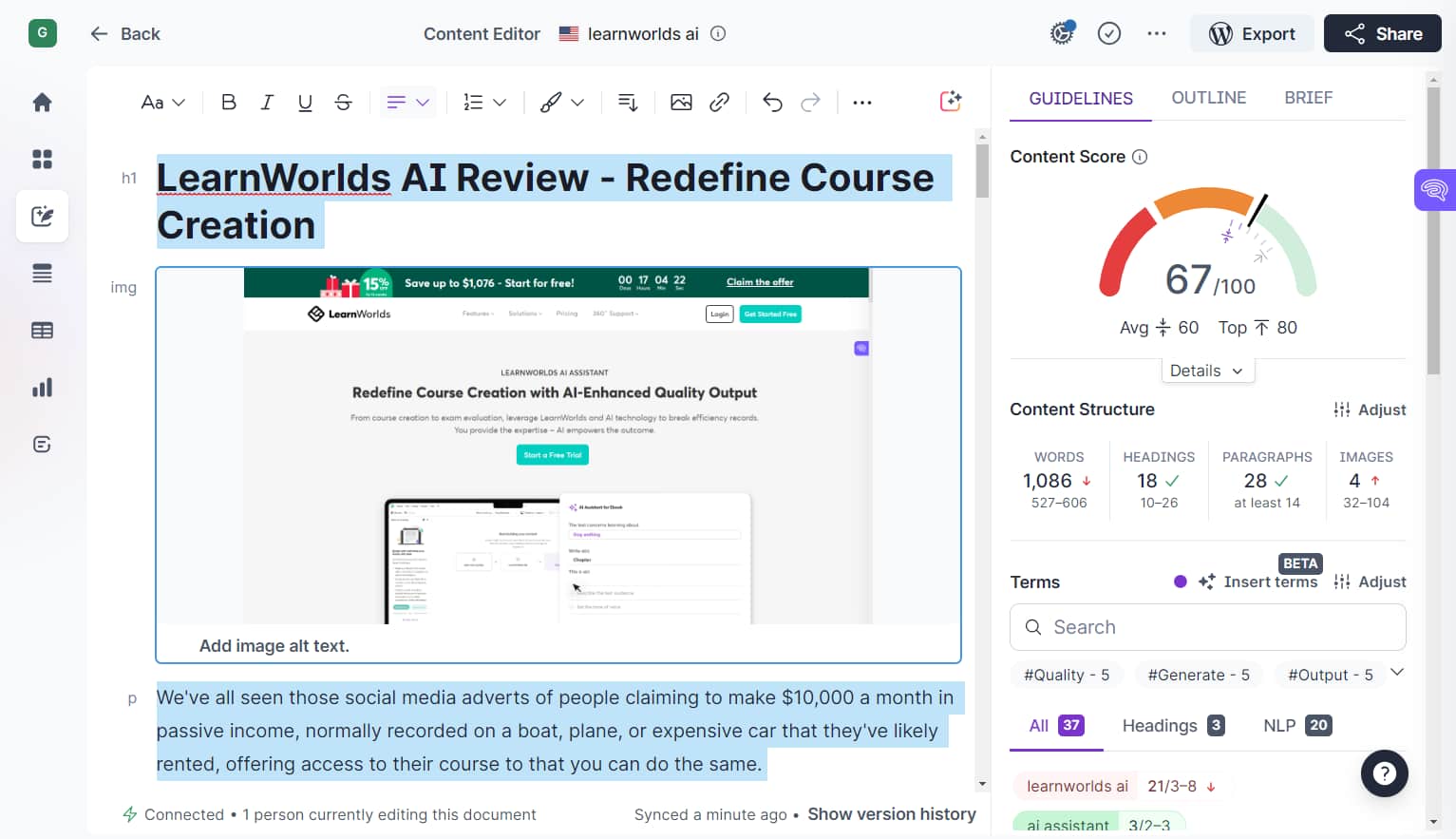Screen dimensions: 1456x839
Task: Open the bottom note icon in sidebar
Action: pyautogui.click(x=42, y=445)
